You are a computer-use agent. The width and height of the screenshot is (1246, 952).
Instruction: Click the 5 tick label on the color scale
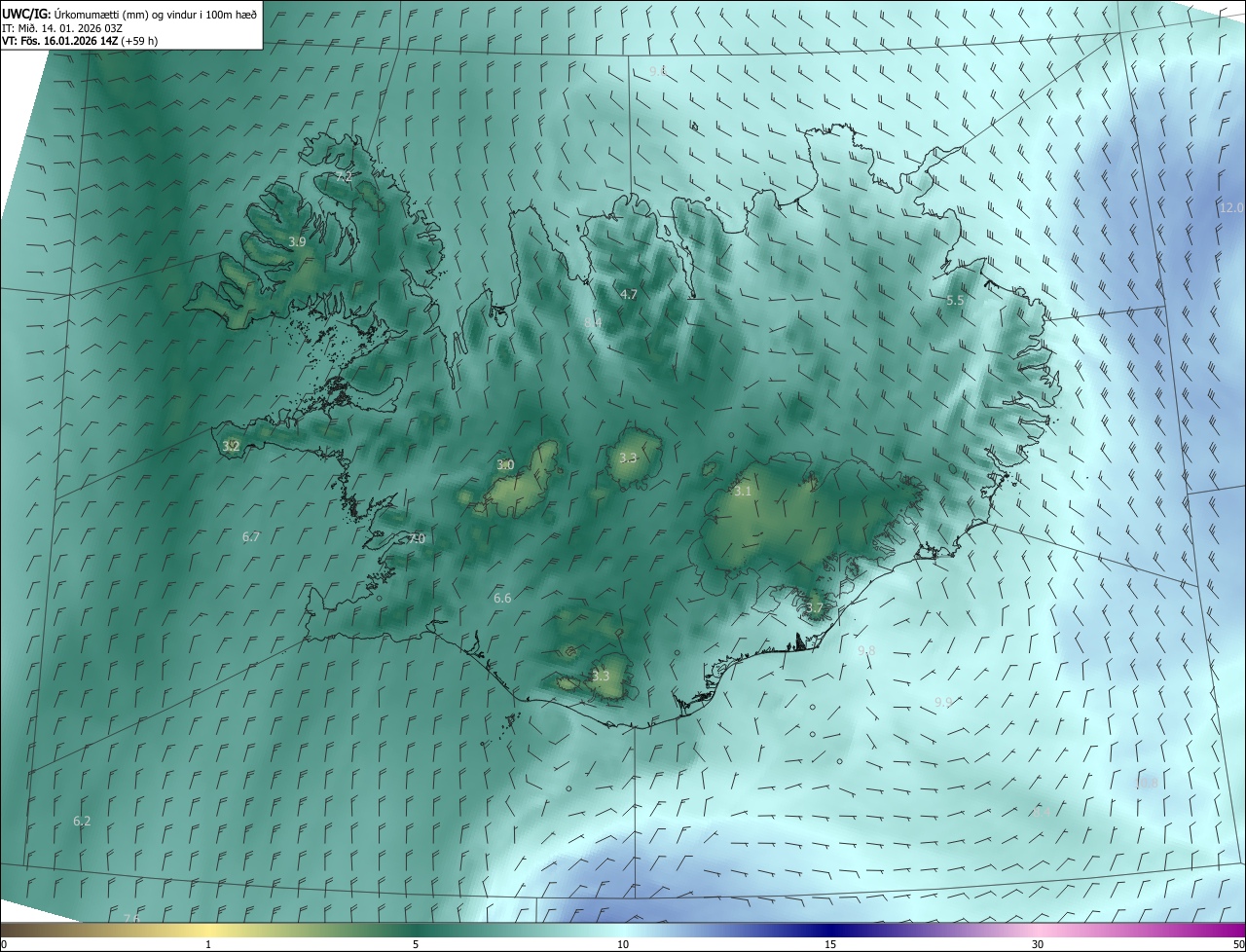tap(416, 944)
